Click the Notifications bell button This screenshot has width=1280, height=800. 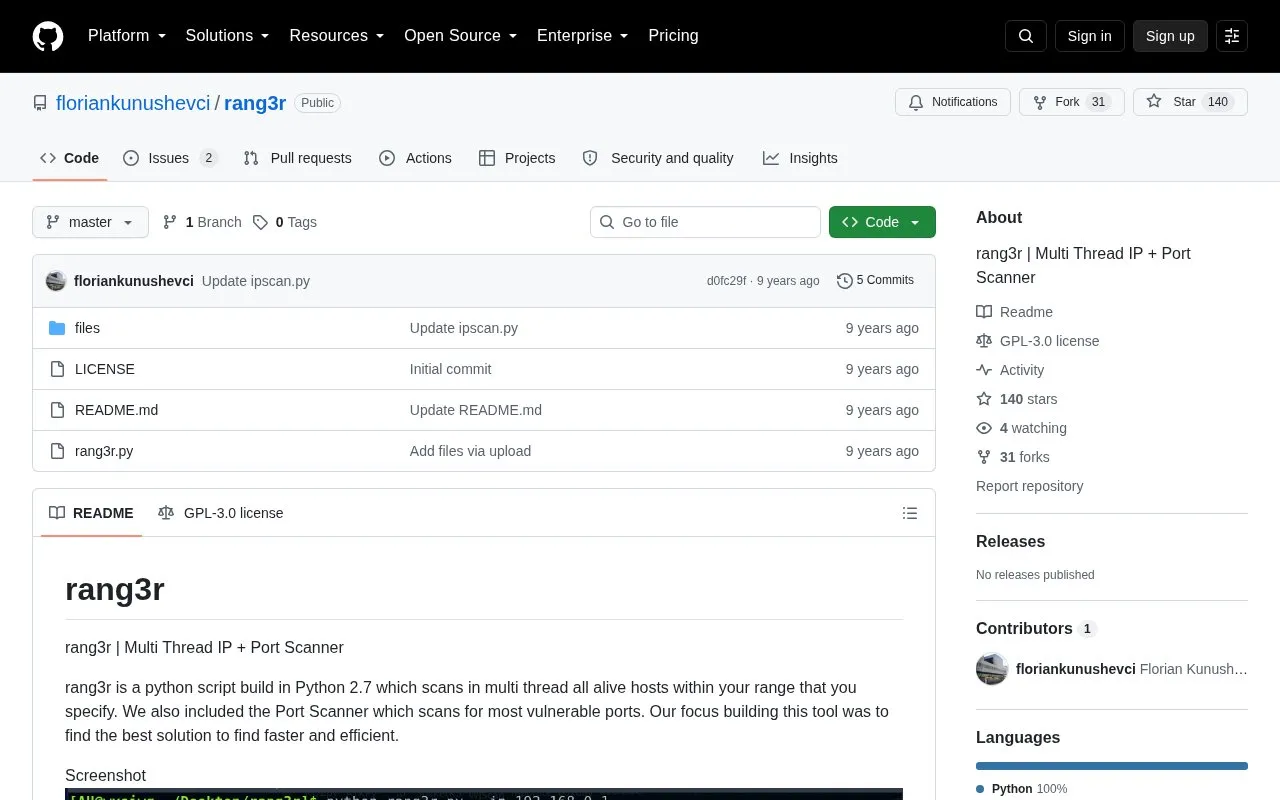(953, 102)
